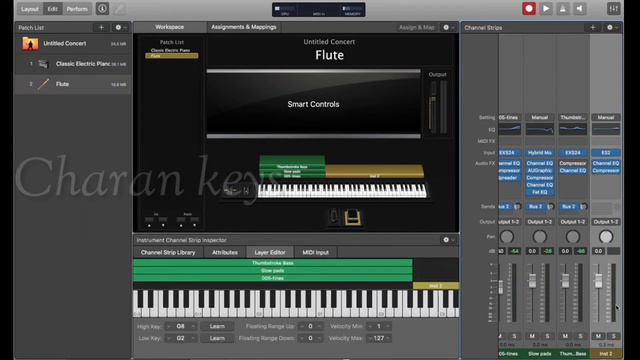Click the dimmed pencil icon in toolbar
The image size is (640, 360).
pyautogui.click(x=119, y=9)
